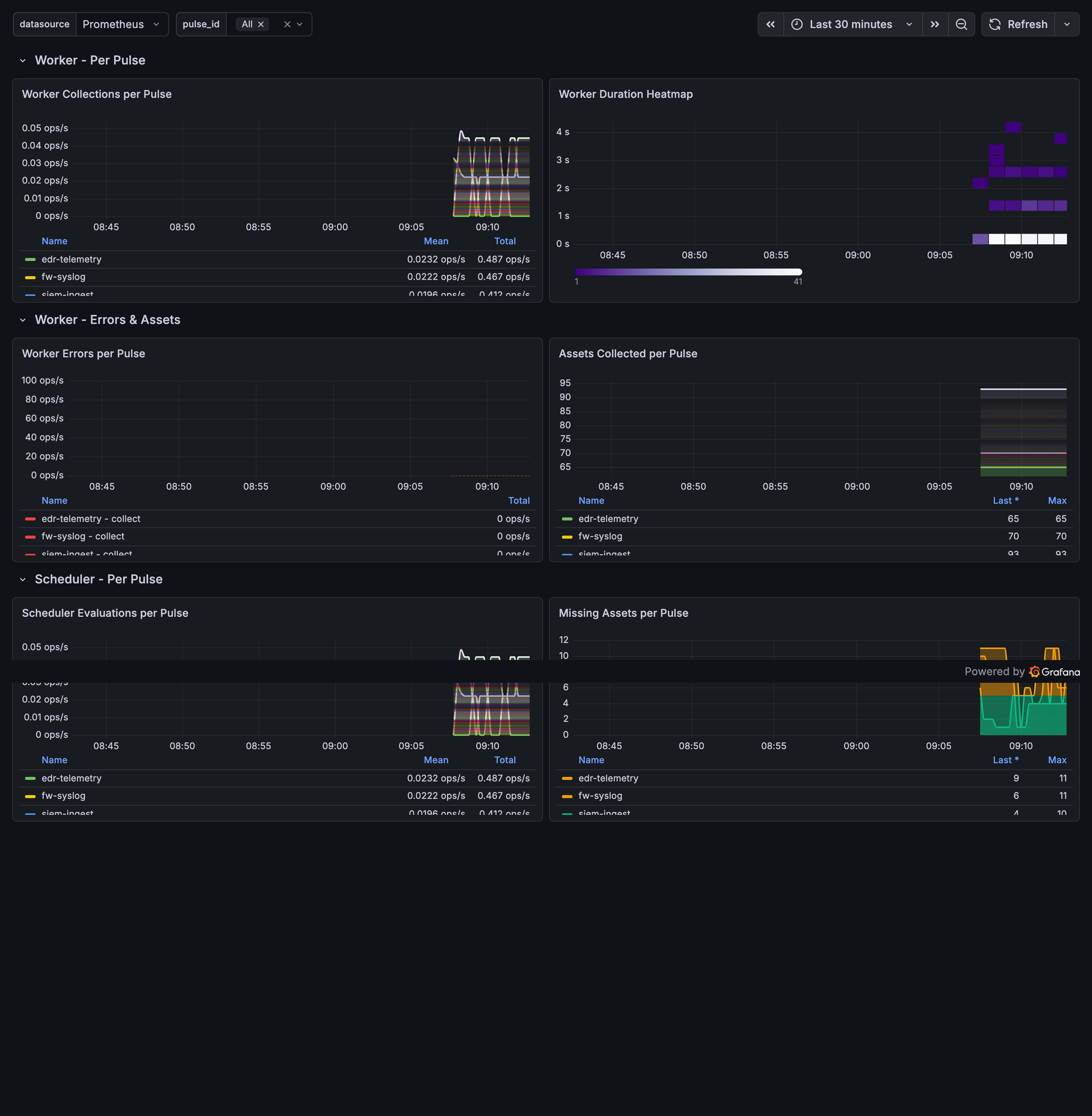
Task: Sort Missing Assets legend by Last *
Action: [x=1006, y=760]
